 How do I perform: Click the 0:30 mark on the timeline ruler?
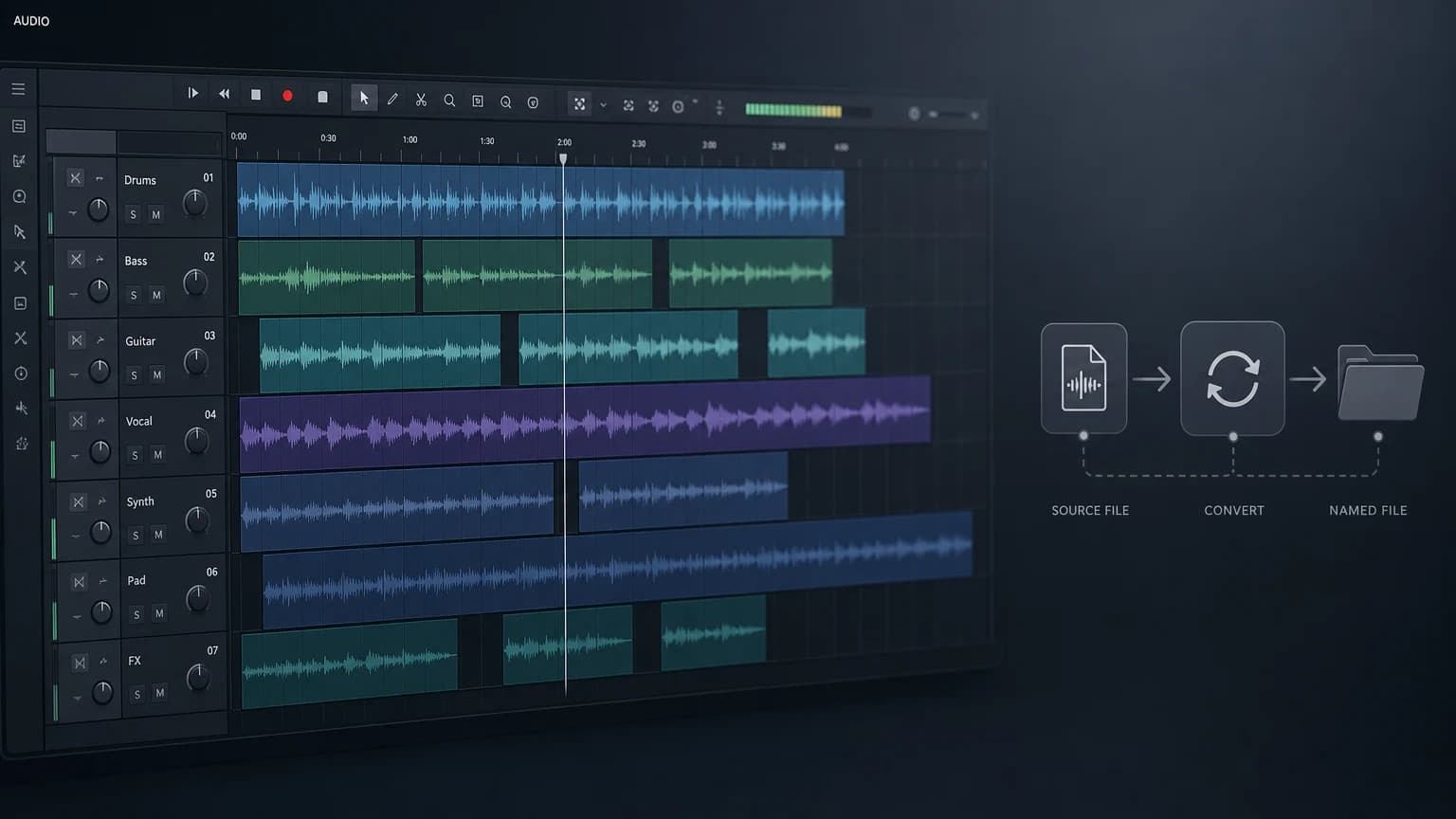pyautogui.click(x=328, y=138)
